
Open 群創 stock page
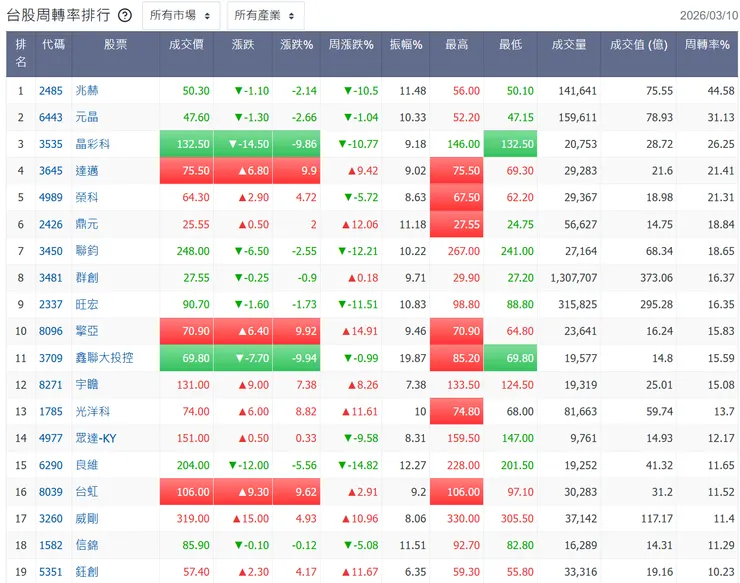tap(87, 278)
